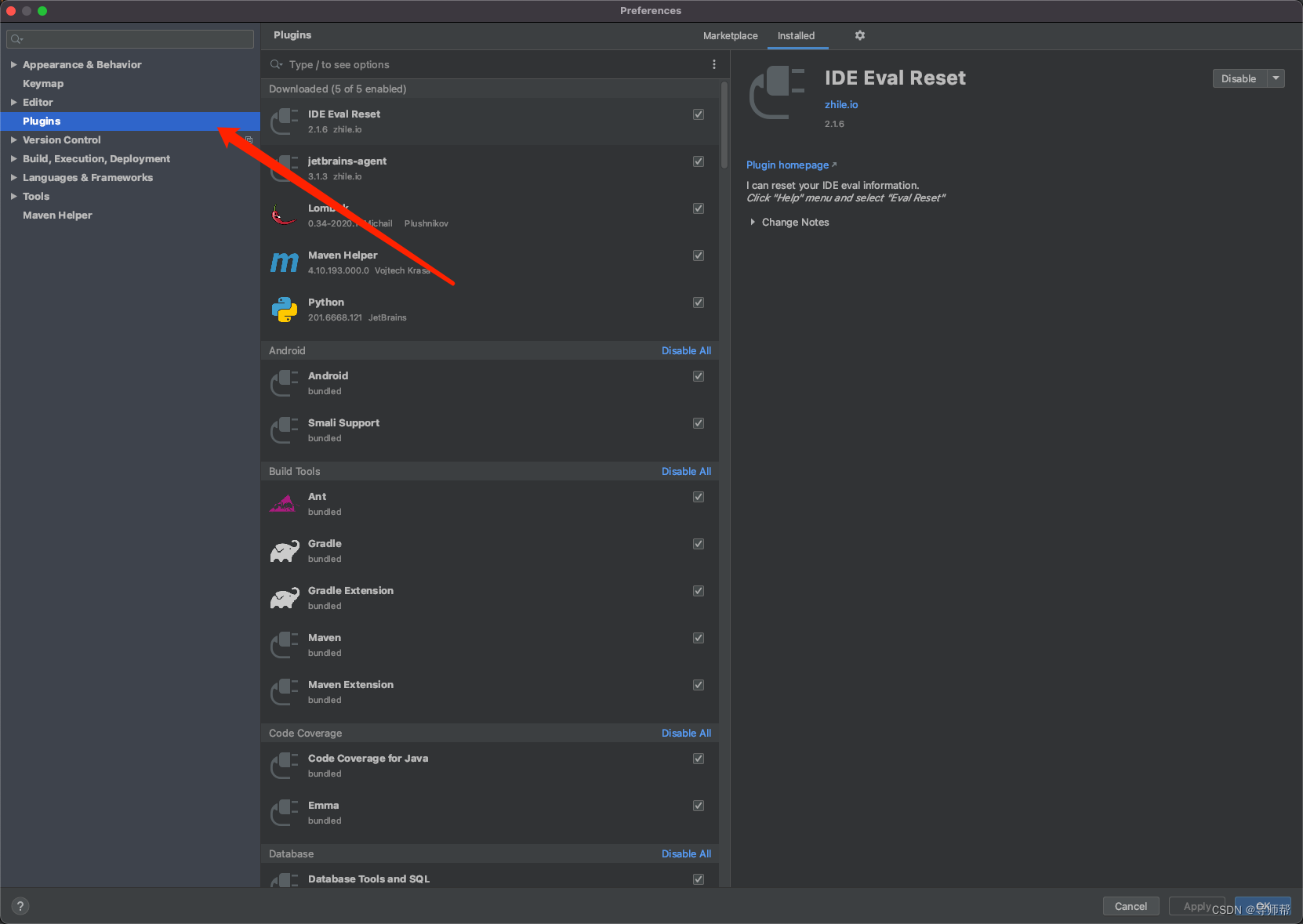Toggle the Android plugin checkbox

click(699, 376)
